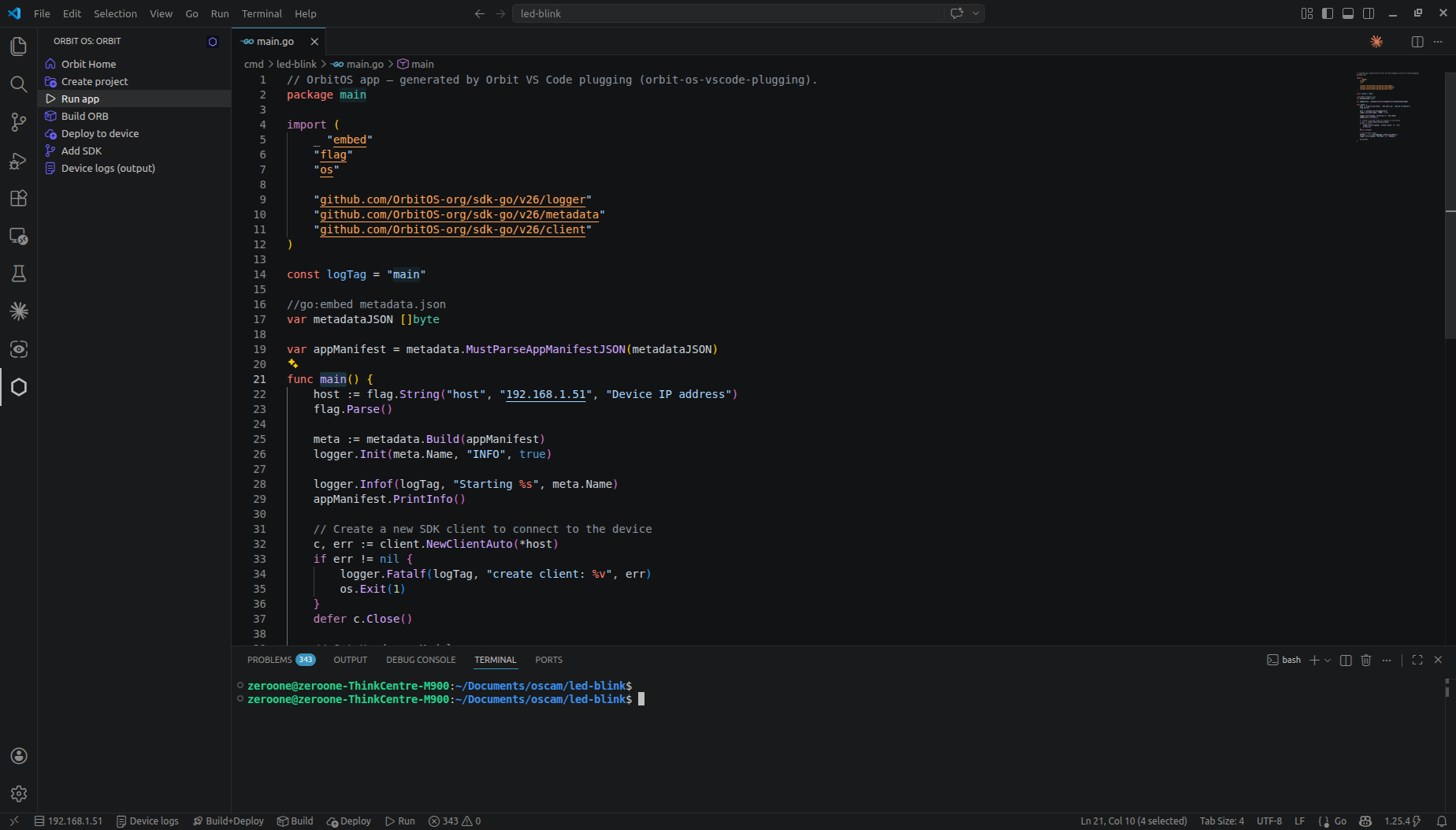The width and height of the screenshot is (1456, 830).
Task: Open the launch profile dropdown after plus
Action: [1328, 660]
